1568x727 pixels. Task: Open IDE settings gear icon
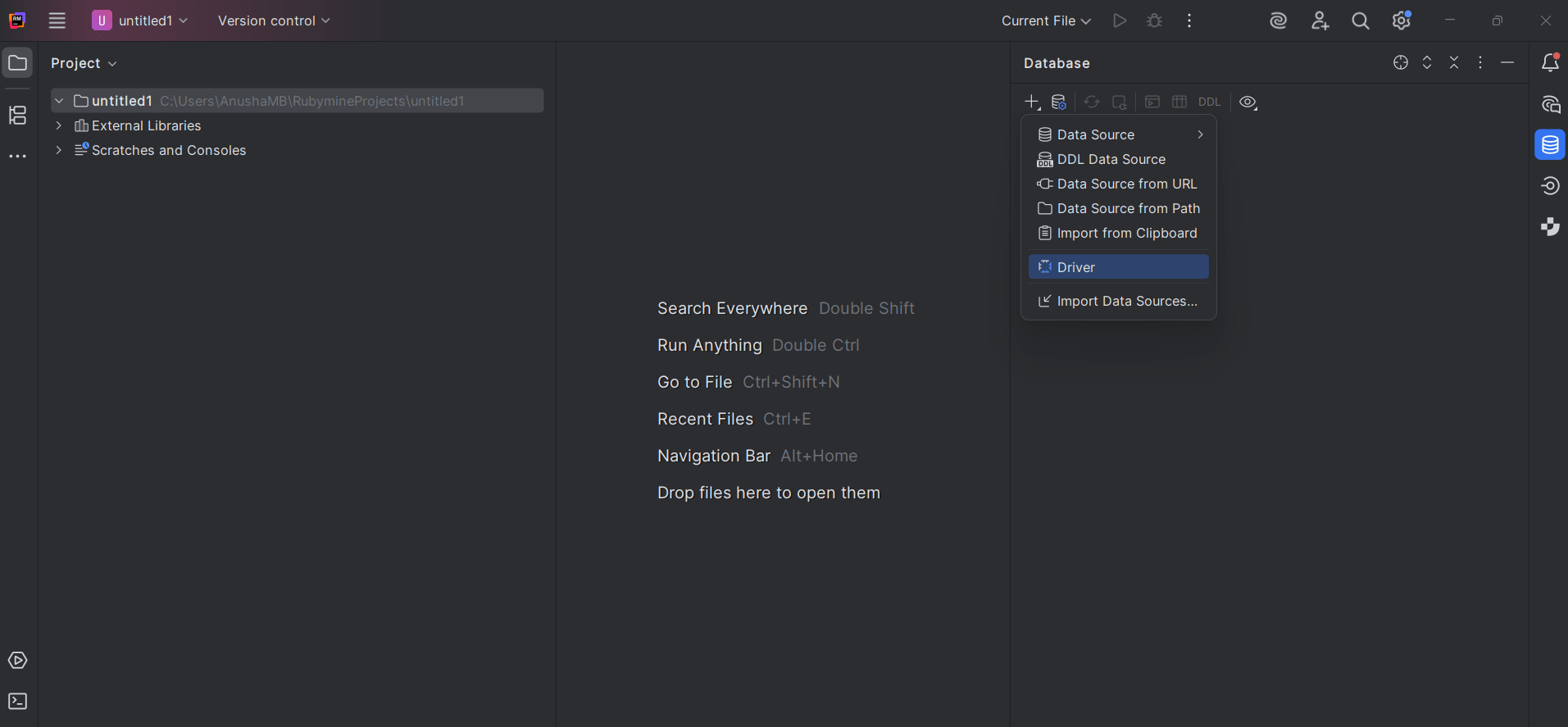point(1401,21)
